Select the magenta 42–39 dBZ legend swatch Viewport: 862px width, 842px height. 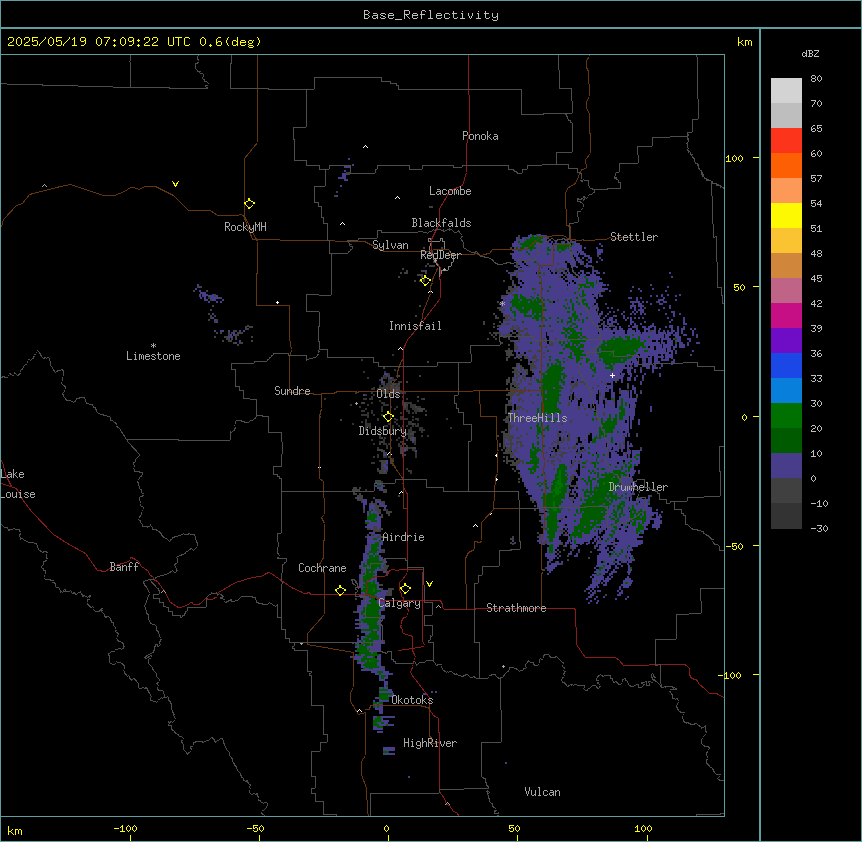tap(786, 315)
